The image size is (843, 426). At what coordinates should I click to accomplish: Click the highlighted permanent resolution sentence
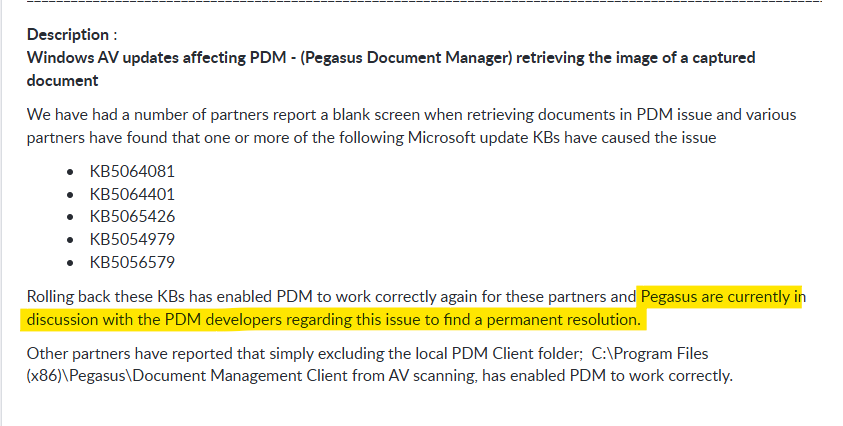pos(333,320)
